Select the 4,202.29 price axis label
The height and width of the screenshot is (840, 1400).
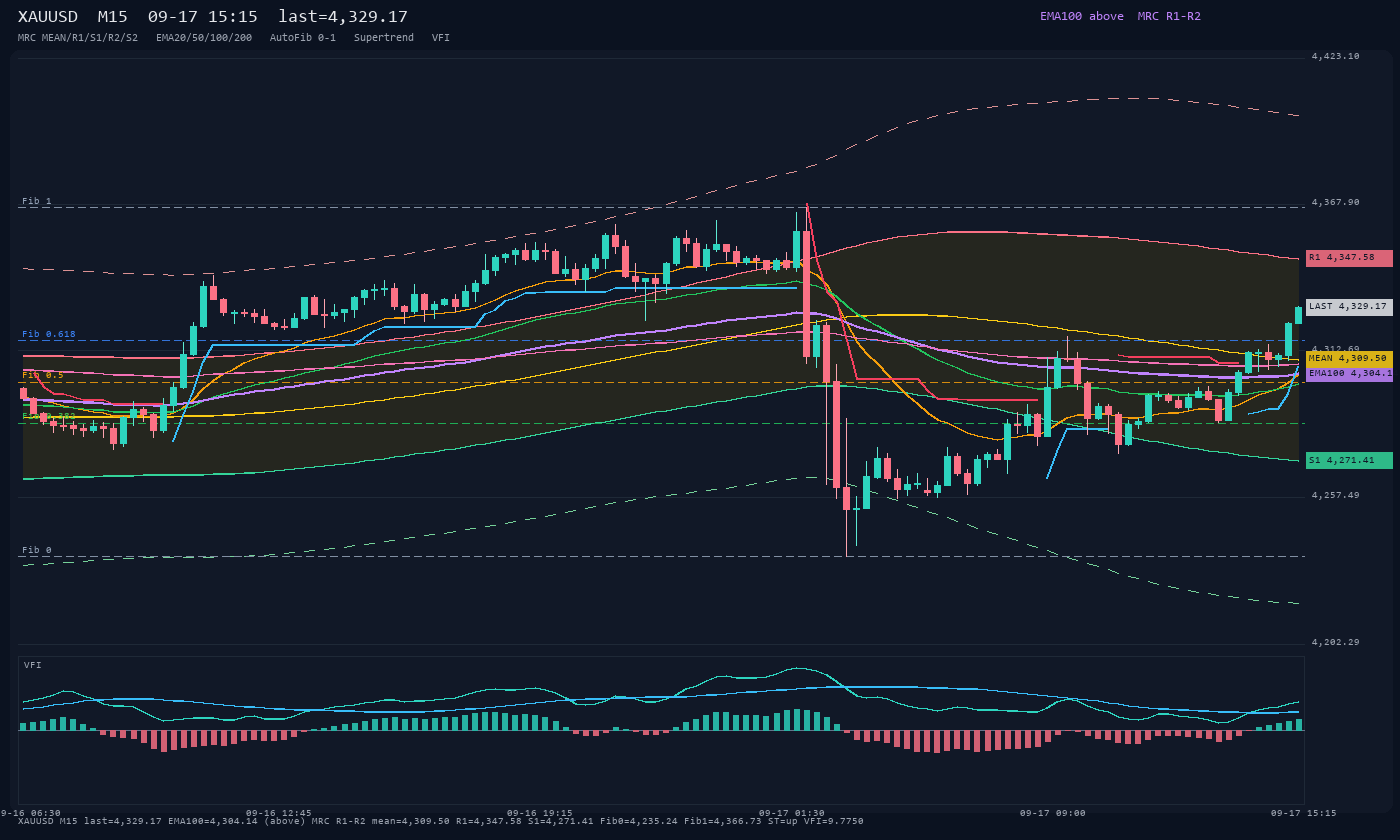[x=1336, y=642]
